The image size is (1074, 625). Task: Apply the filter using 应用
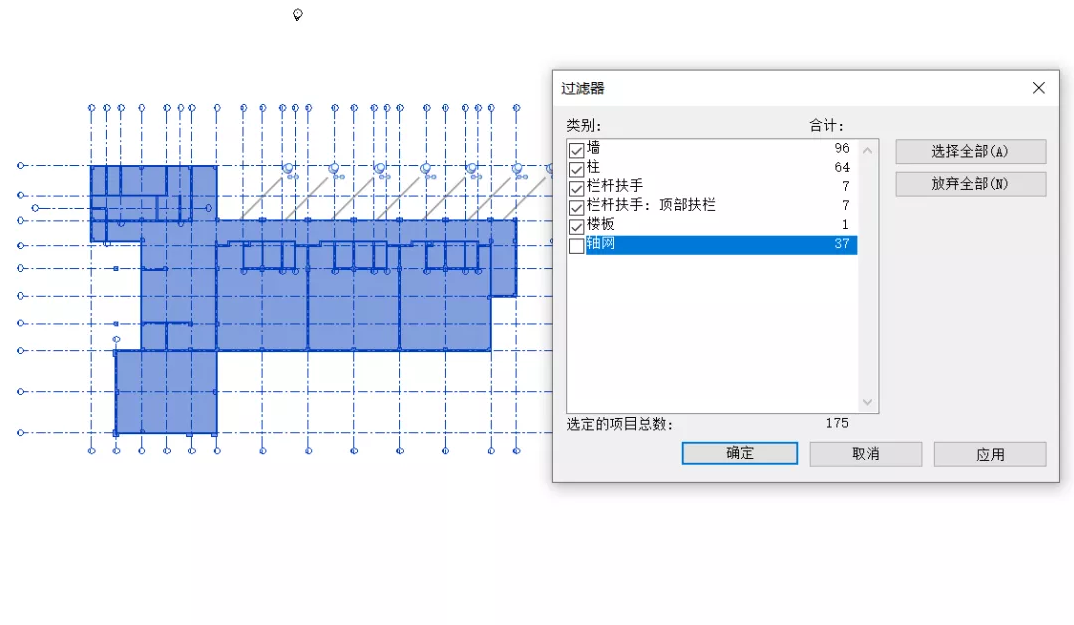click(x=989, y=453)
